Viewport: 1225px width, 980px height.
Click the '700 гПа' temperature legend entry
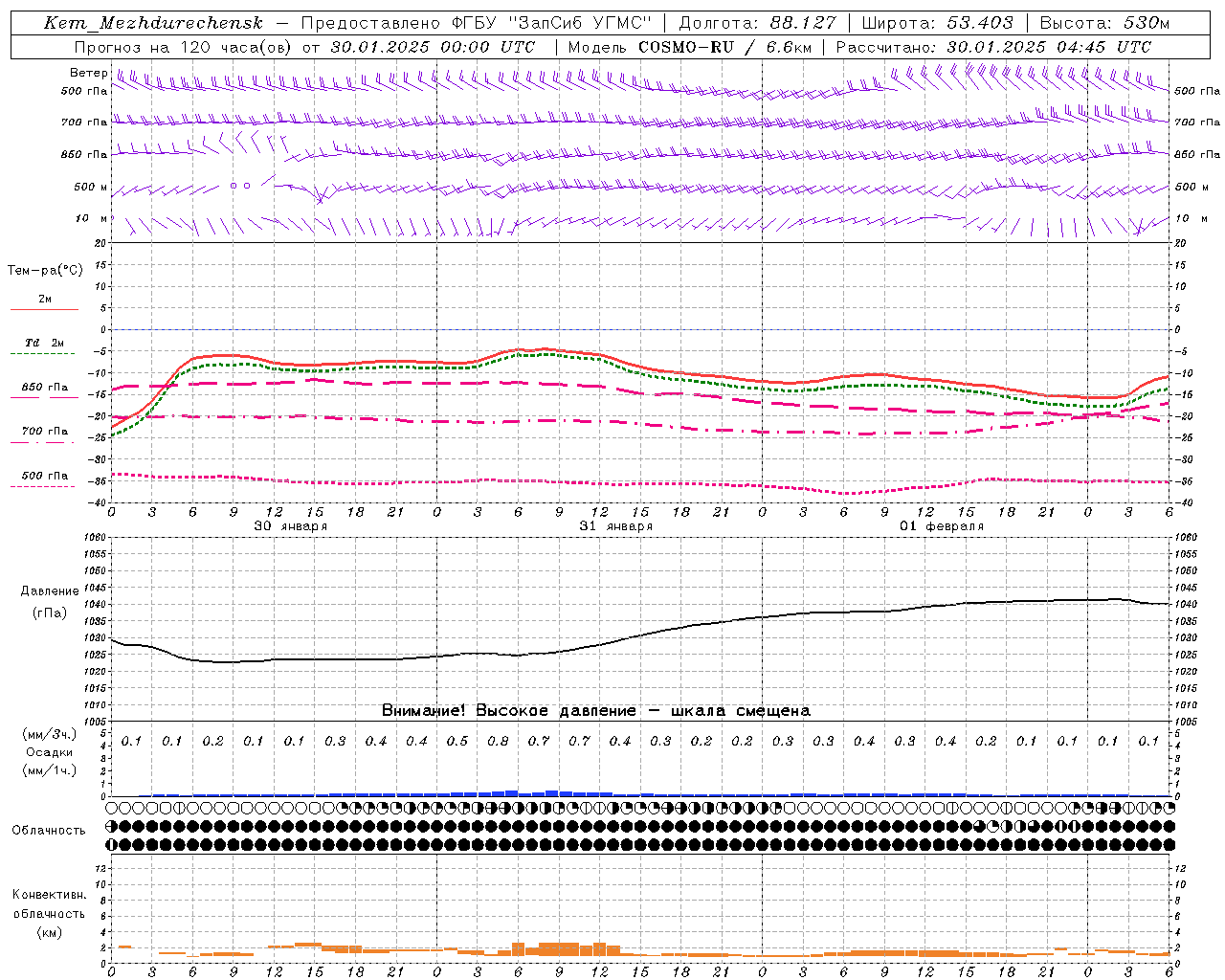(x=44, y=432)
